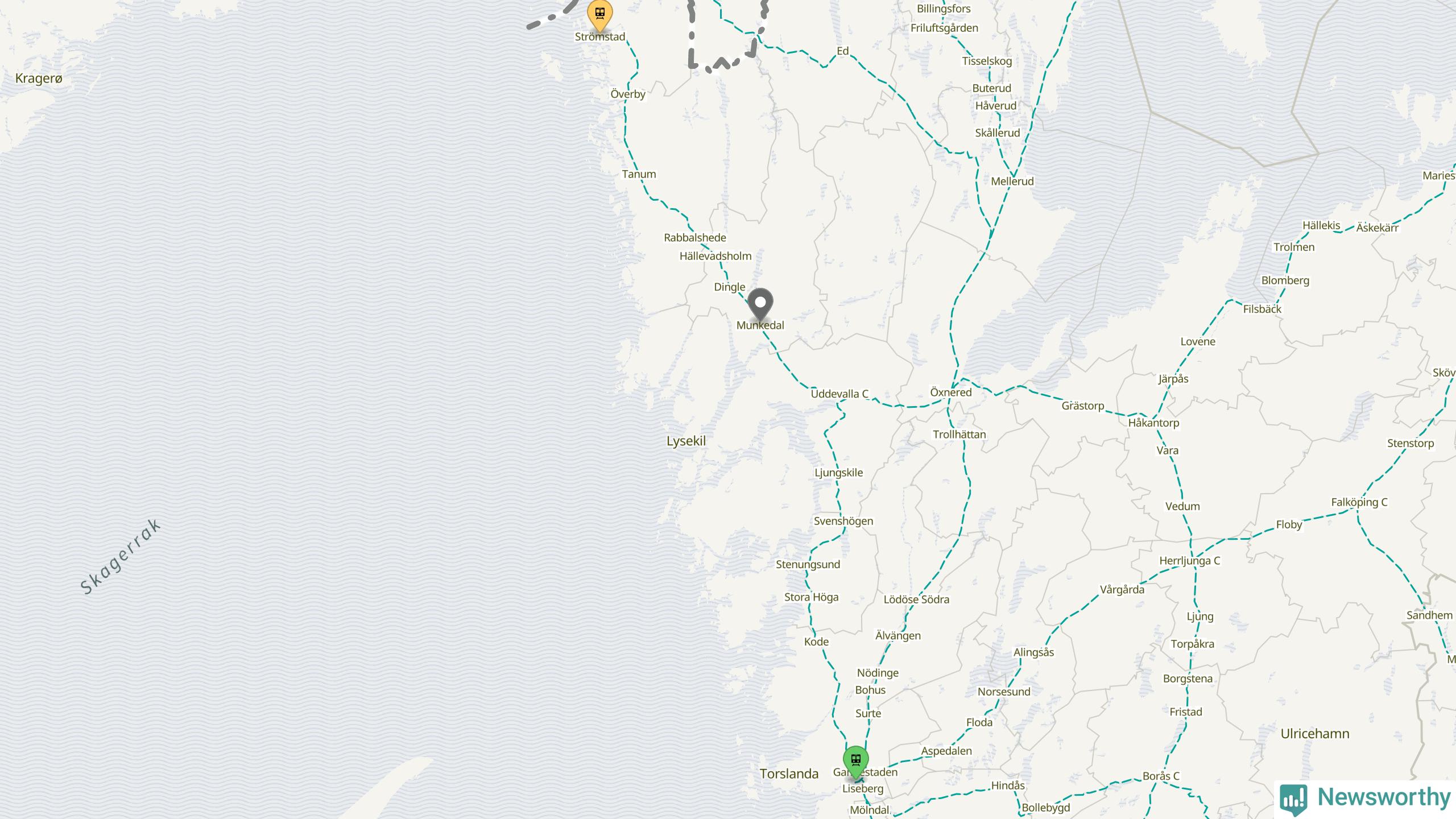
Task: Select the Borås C station label
Action: 1161,776
